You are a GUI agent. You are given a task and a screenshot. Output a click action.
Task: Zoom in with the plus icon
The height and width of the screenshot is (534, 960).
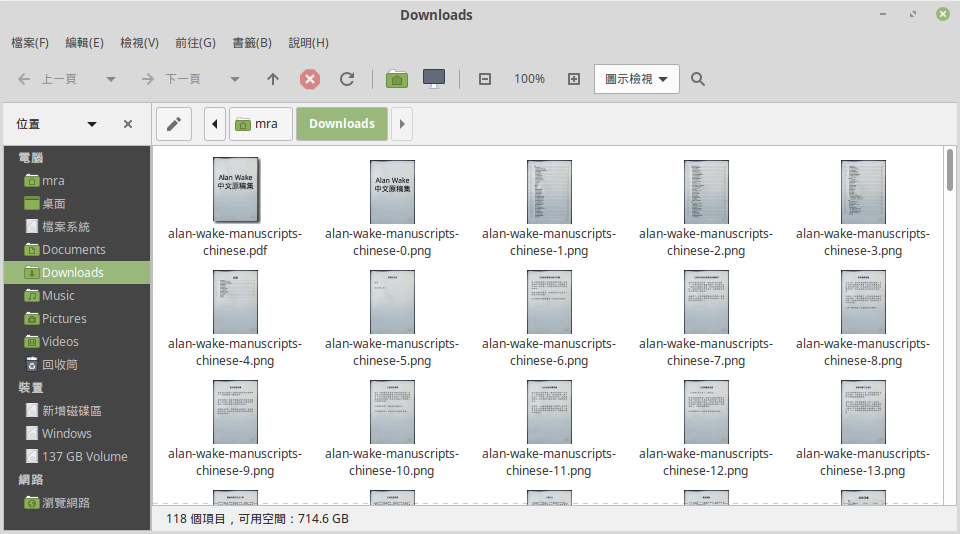[x=574, y=79]
